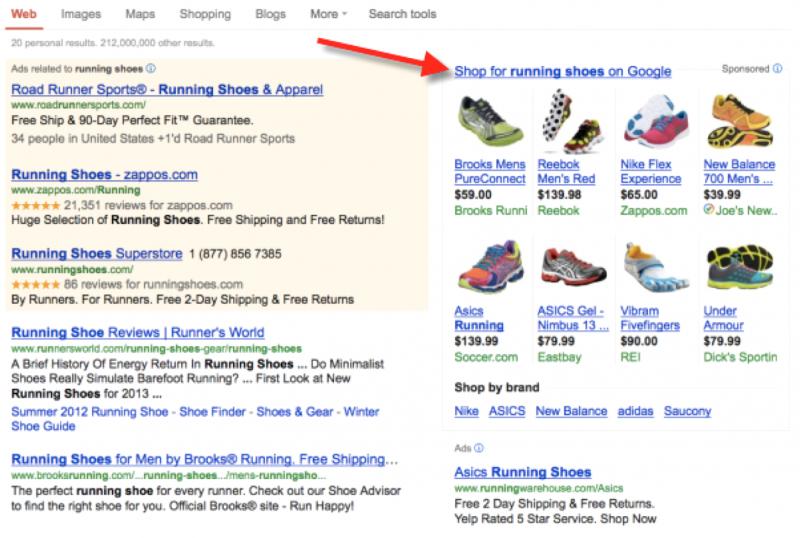Viewport: 800px width, 538px height.
Task: Go to the Blogs tab
Action: (x=270, y=14)
